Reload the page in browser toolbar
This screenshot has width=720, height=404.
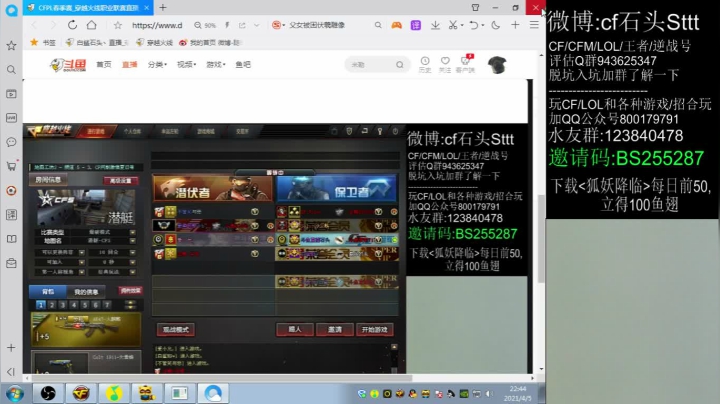72,25
